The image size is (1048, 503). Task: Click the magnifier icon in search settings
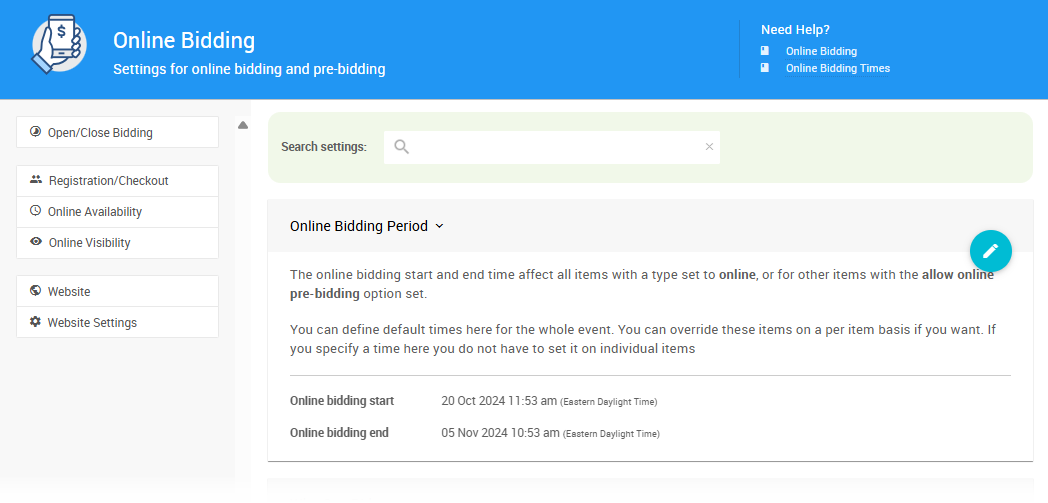(x=402, y=147)
